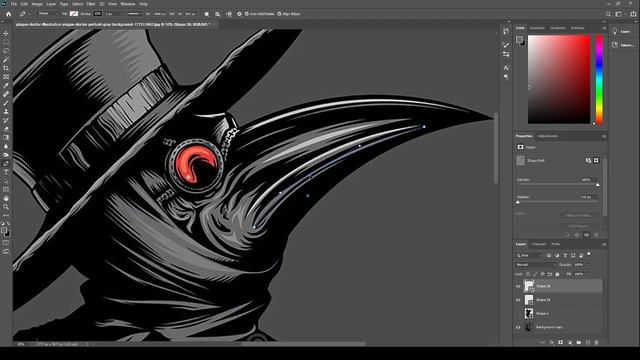
Task: Open the Image menu
Action: click(37, 4)
